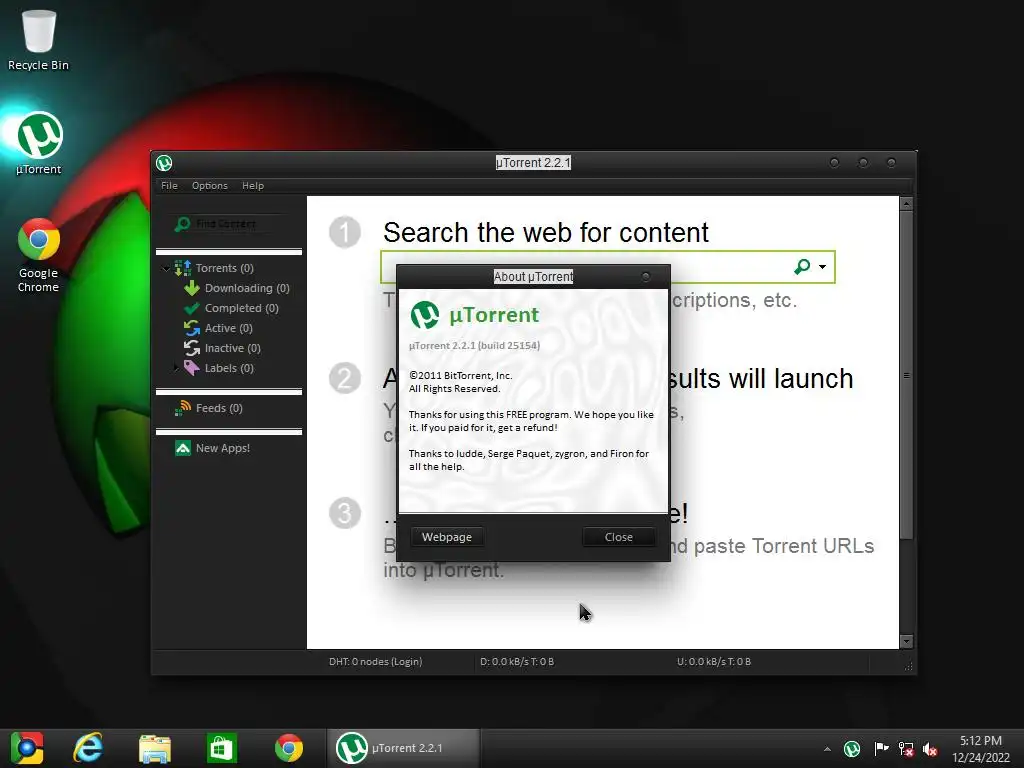Viewport: 1024px width, 768px height.
Task: Click the Completed checkmark icon
Action: coord(191,308)
